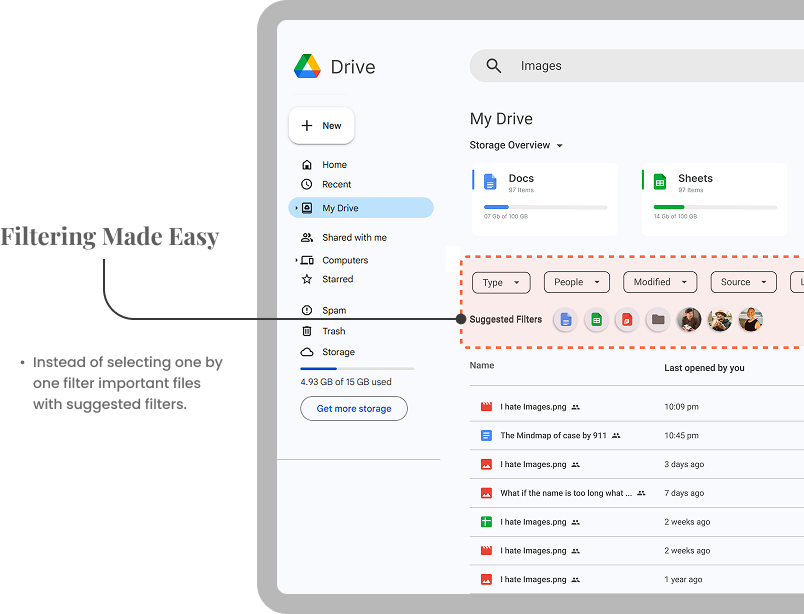The width and height of the screenshot is (804, 614).
Task: Apply the Slides suggested filter icon
Action: (x=627, y=320)
